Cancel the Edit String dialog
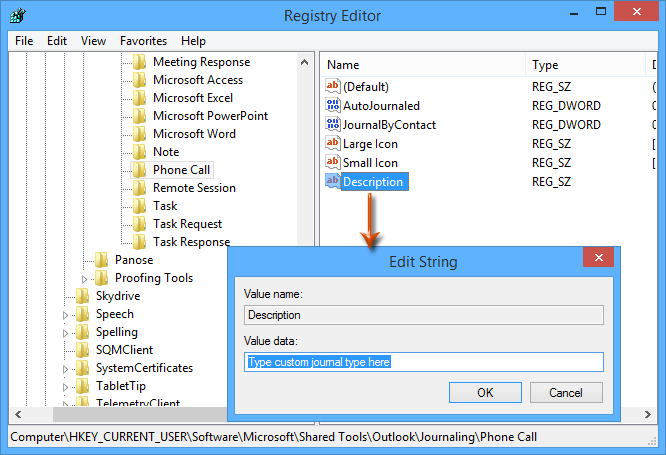Viewport: 666px width, 455px height. [566, 393]
